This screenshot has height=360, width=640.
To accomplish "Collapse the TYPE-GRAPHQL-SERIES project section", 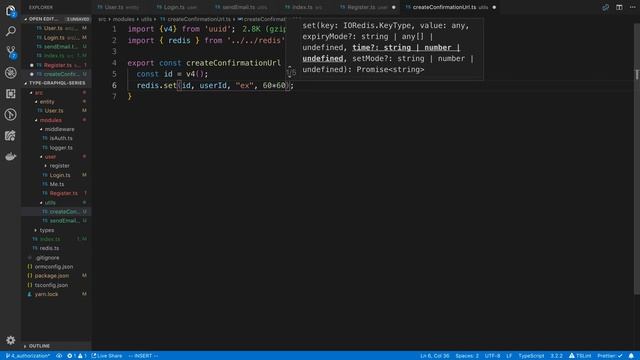I will (56, 83).
